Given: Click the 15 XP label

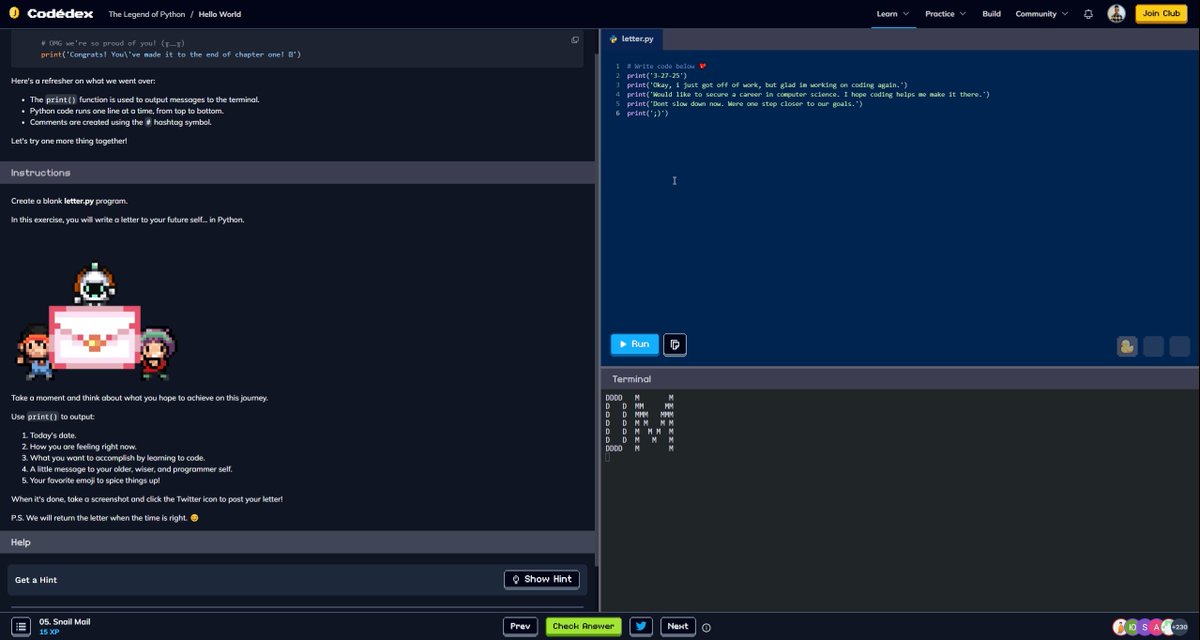Looking at the screenshot, I should coord(49,632).
